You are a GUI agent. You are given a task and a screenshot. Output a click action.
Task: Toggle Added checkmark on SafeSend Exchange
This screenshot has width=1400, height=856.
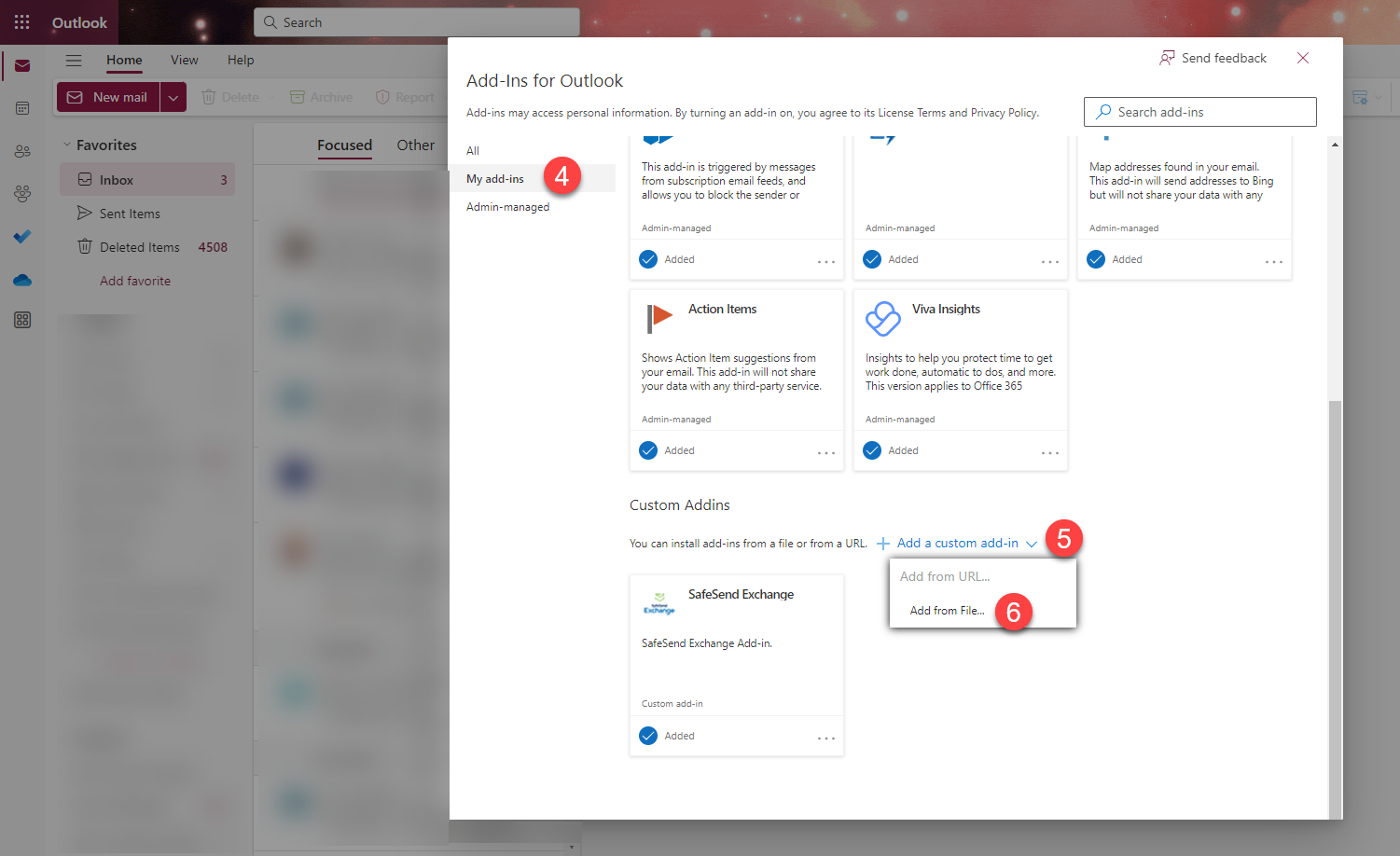[648, 736]
